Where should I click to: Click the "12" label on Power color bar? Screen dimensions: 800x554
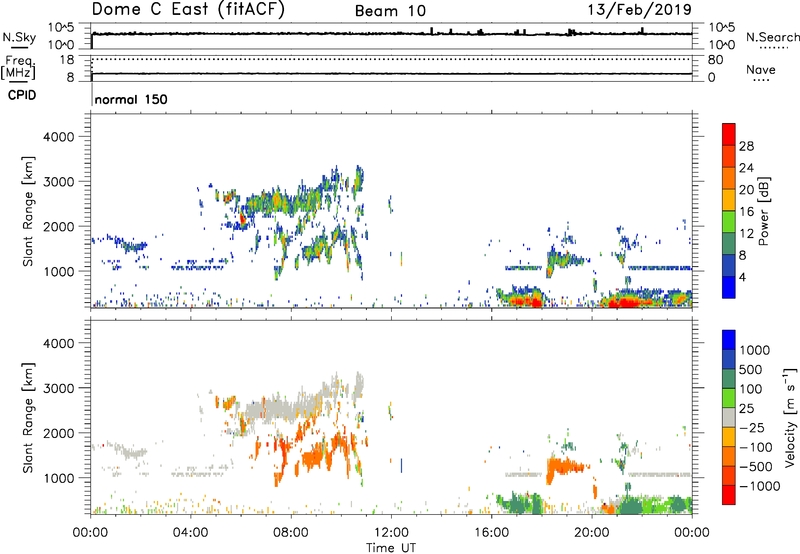click(x=746, y=234)
